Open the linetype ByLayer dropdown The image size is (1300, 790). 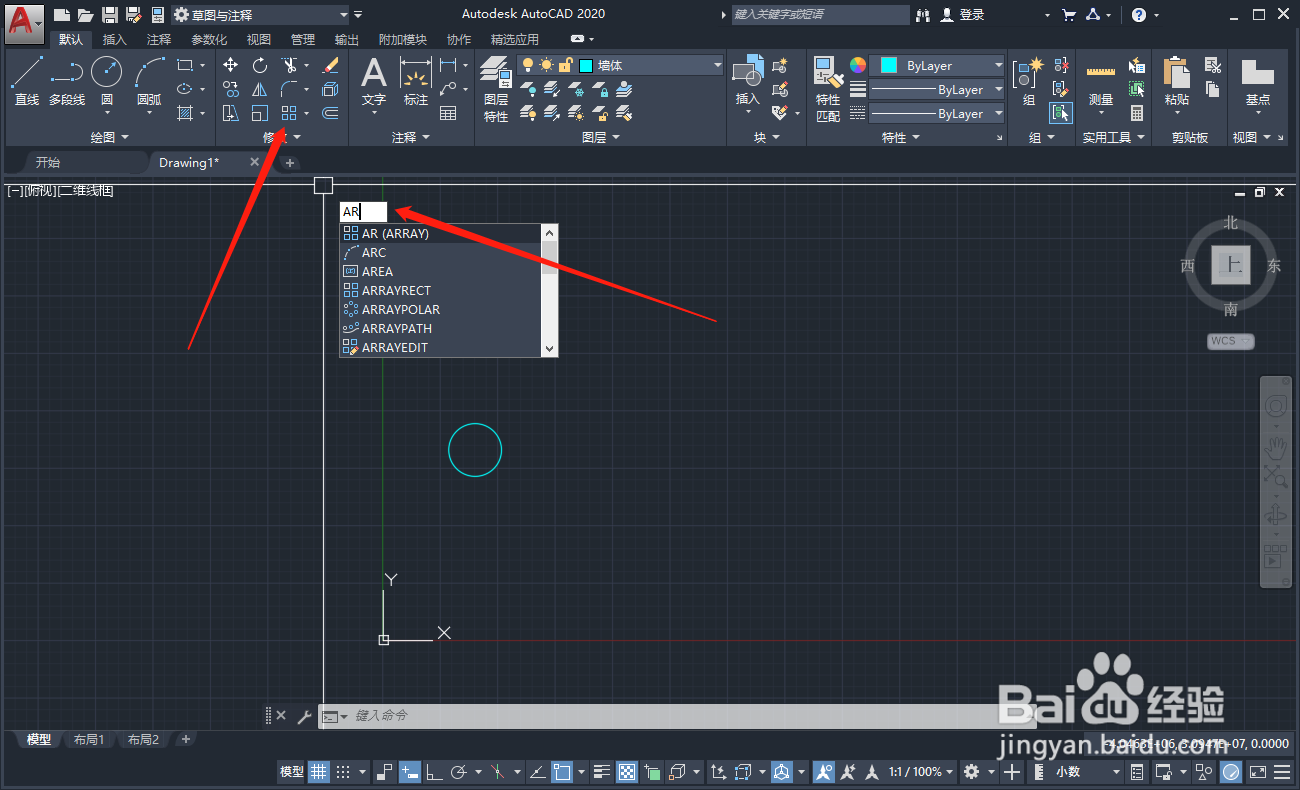pos(937,113)
